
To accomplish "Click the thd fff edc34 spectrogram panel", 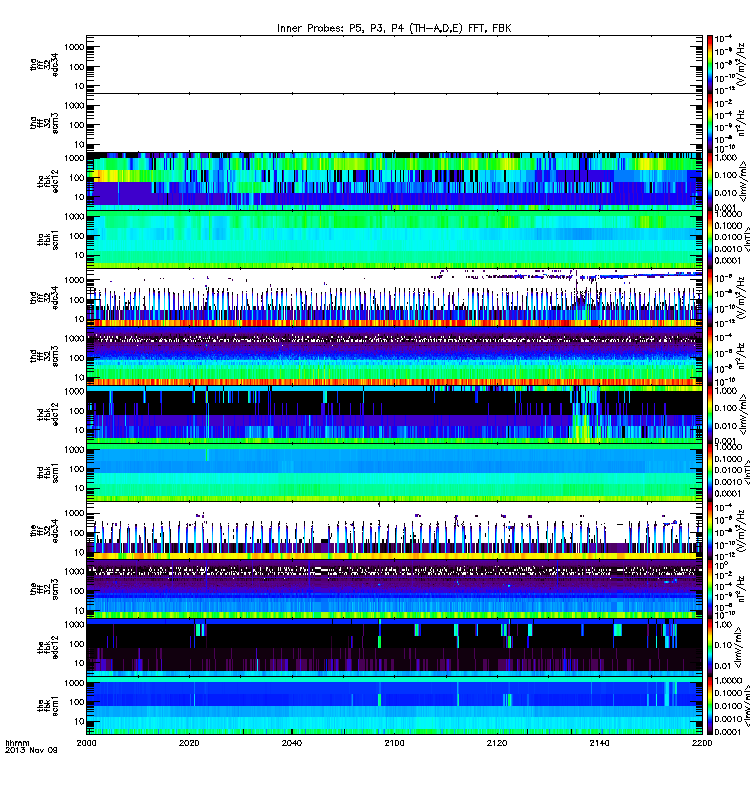I will (394, 298).
